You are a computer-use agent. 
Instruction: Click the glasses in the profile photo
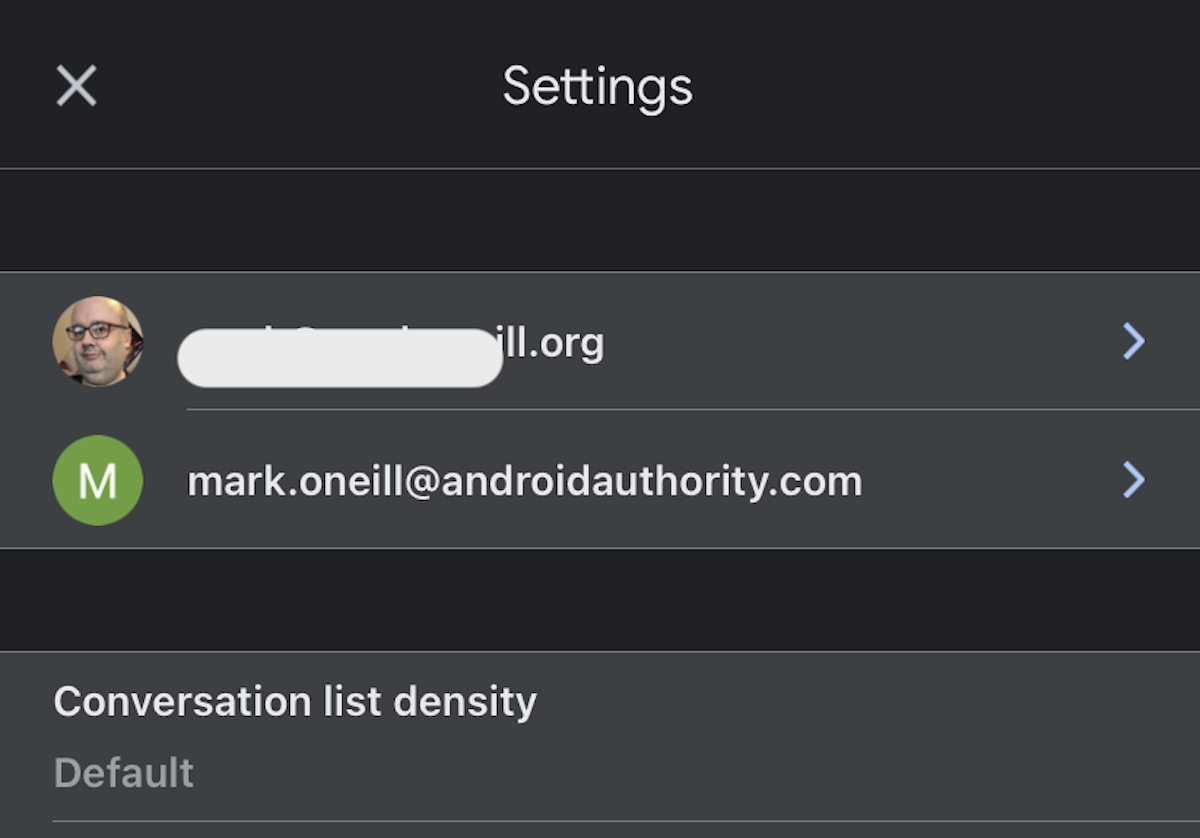coord(97,330)
